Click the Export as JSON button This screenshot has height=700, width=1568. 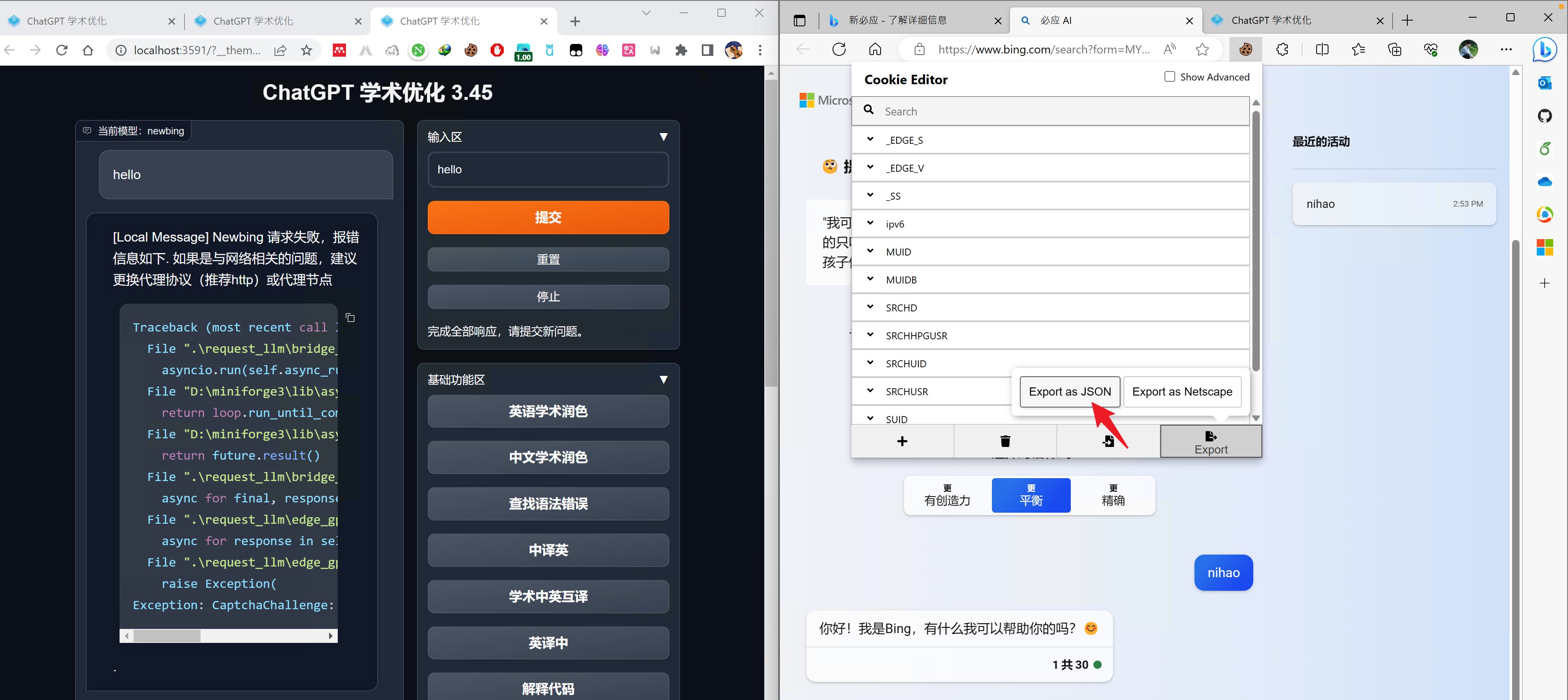pyautogui.click(x=1070, y=391)
